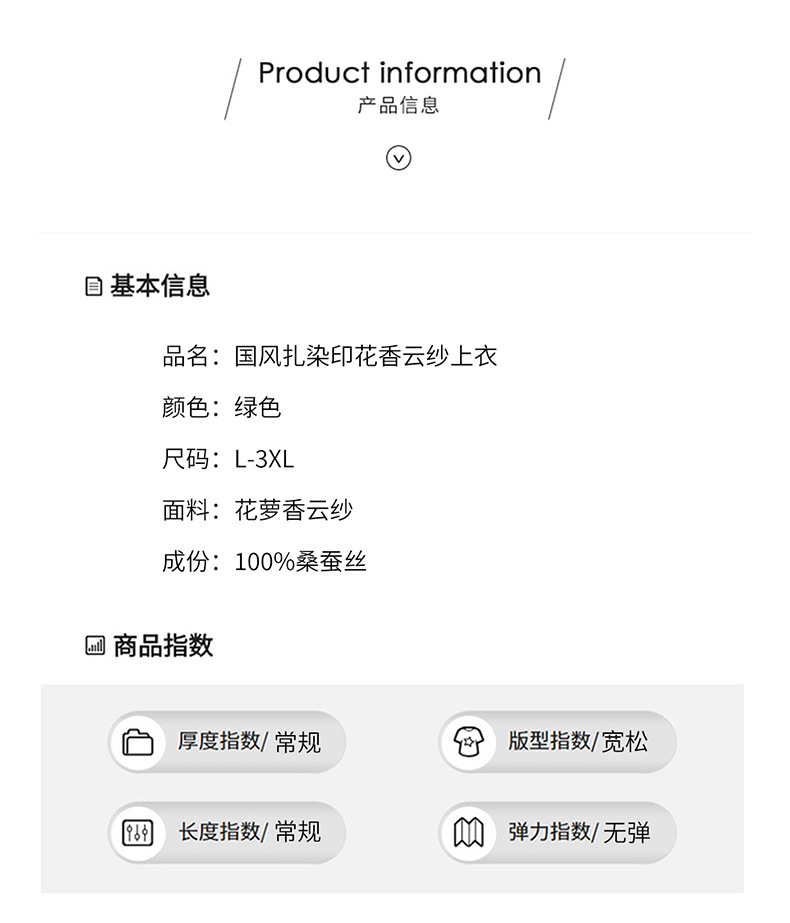Click the size value L-3XL

[264, 459]
